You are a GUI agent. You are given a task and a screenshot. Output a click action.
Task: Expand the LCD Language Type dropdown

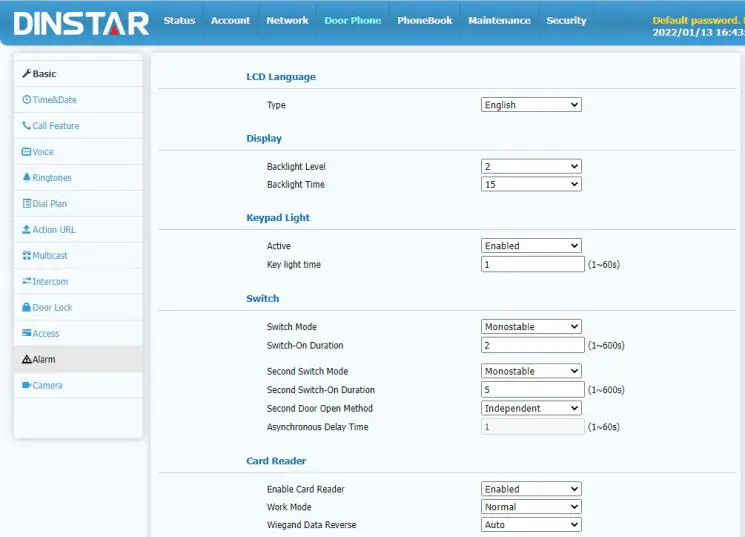pyautogui.click(x=531, y=105)
